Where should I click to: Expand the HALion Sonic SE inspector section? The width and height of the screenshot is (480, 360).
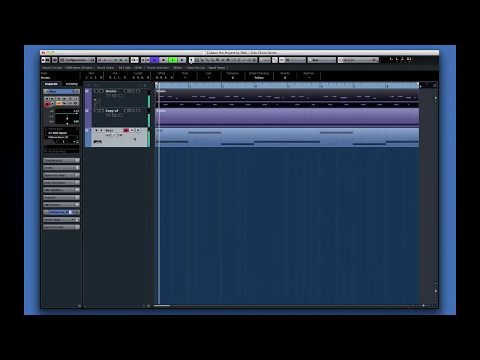point(61,212)
